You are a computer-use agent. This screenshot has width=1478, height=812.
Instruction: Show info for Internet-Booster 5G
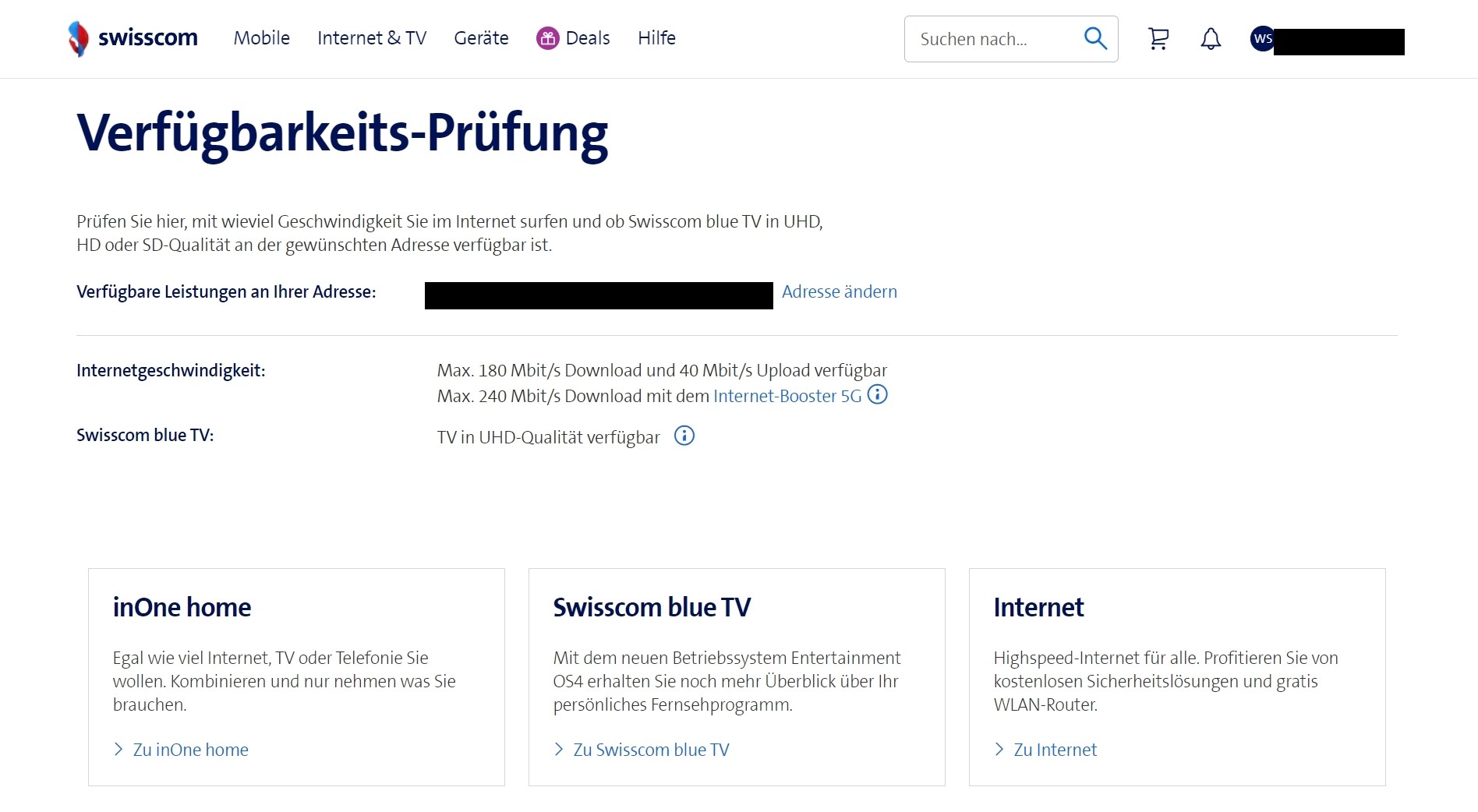click(x=878, y=395)
